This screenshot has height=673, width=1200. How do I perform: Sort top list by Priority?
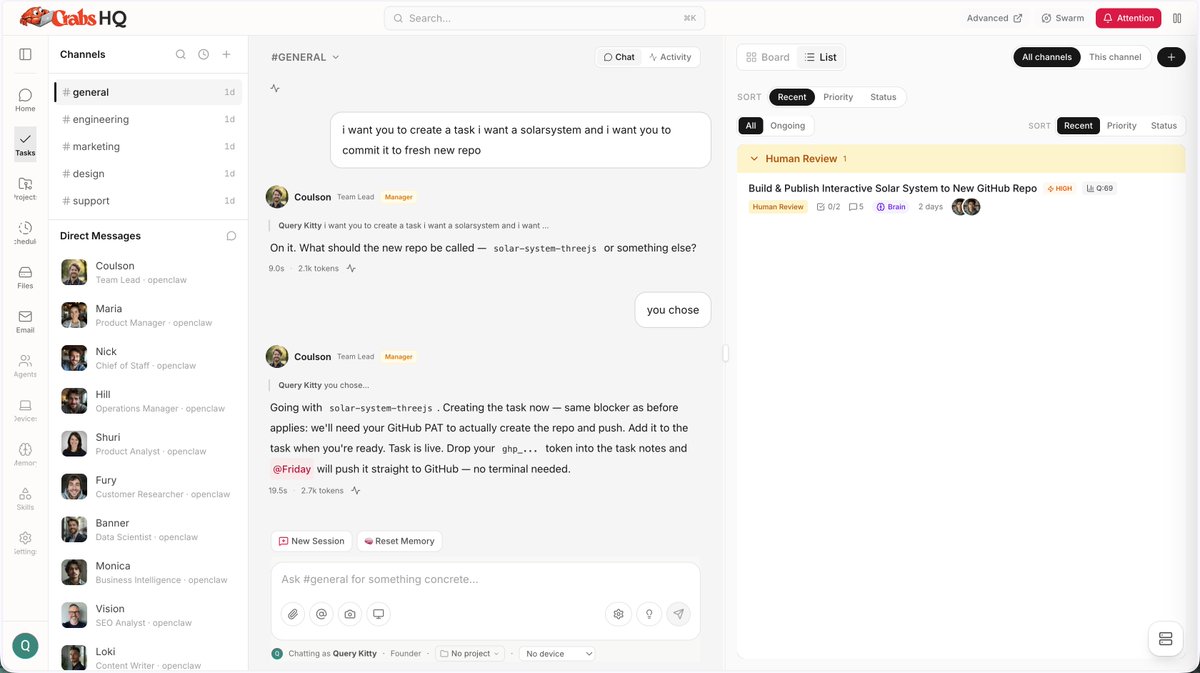pos(838,97)
